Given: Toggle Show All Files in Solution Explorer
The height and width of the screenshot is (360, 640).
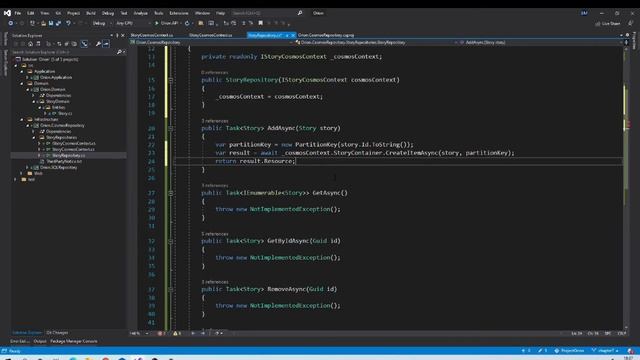Looking at the screenshot, I should click(74, 44).
